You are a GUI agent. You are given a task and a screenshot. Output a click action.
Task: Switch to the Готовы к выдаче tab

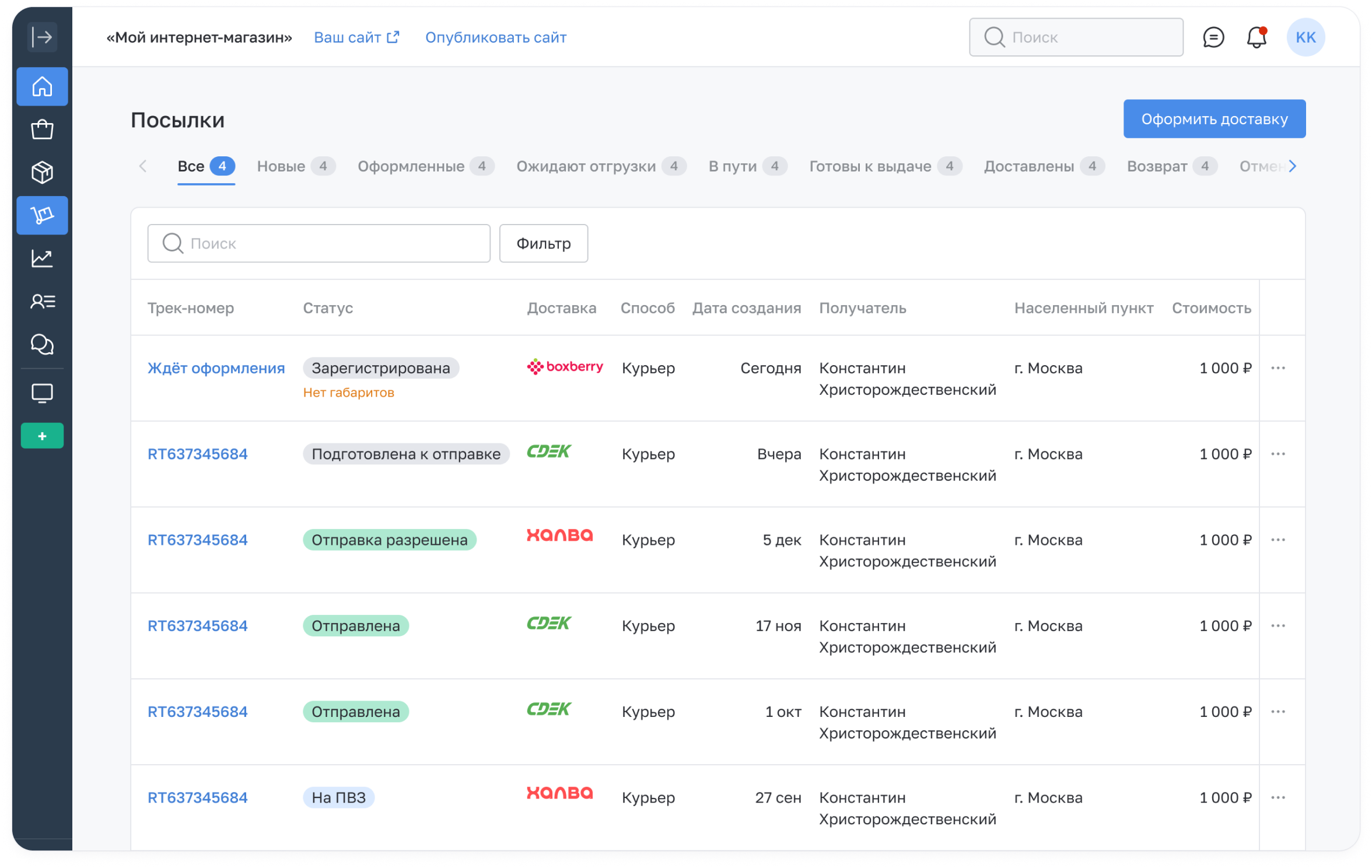[x=885, y=166]
